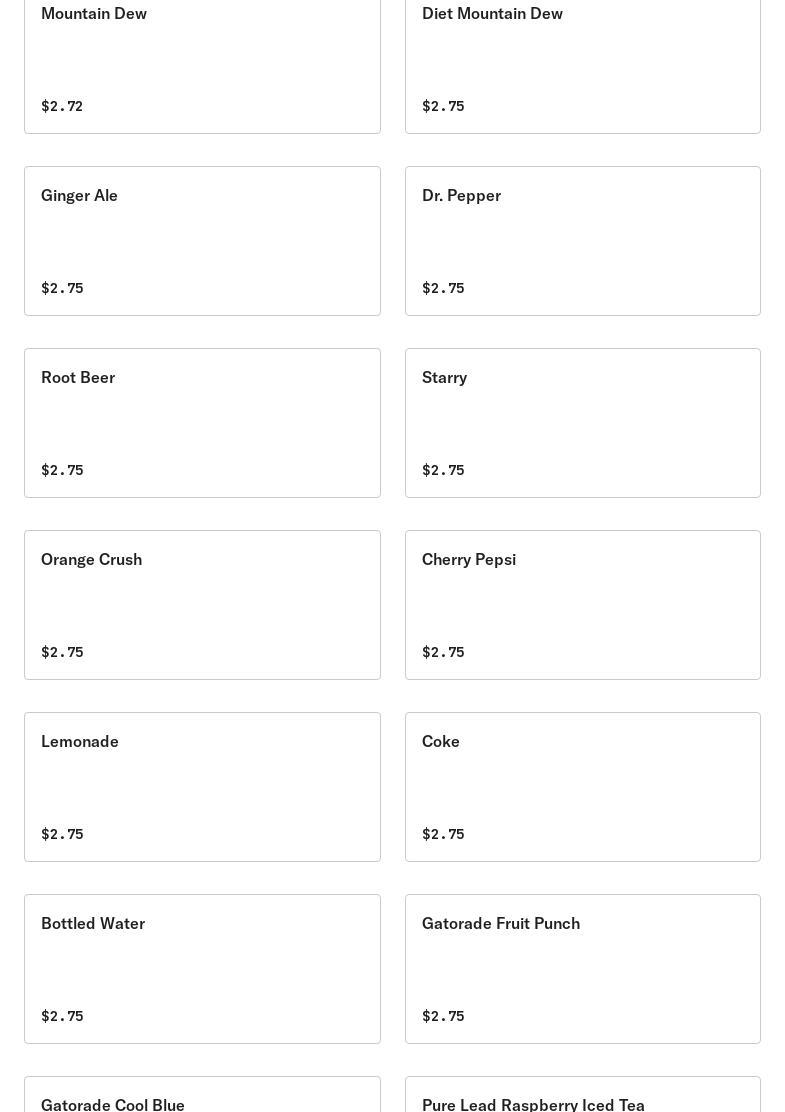Click the price under Cherry Pepsi
The width and height of the screenshot is (785, 1112).
click(443, 652)
